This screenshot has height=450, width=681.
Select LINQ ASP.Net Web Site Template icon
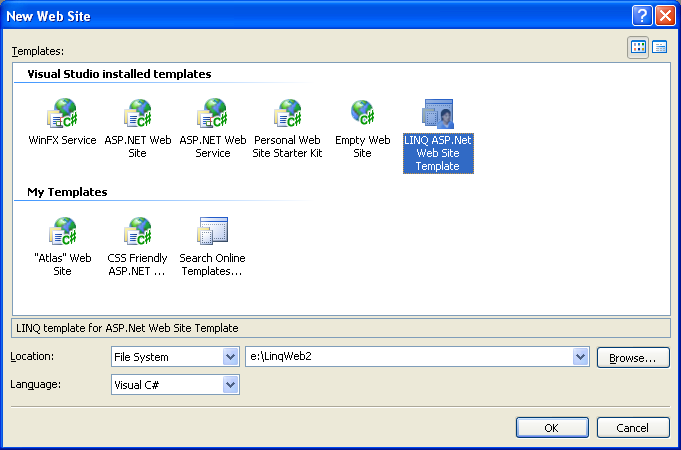tap(438, 114)
